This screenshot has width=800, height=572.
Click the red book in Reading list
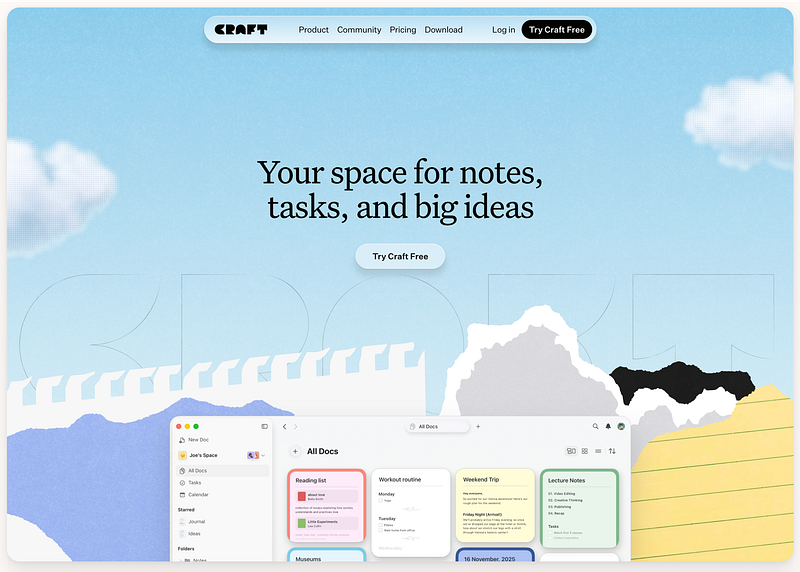point(302,496)
